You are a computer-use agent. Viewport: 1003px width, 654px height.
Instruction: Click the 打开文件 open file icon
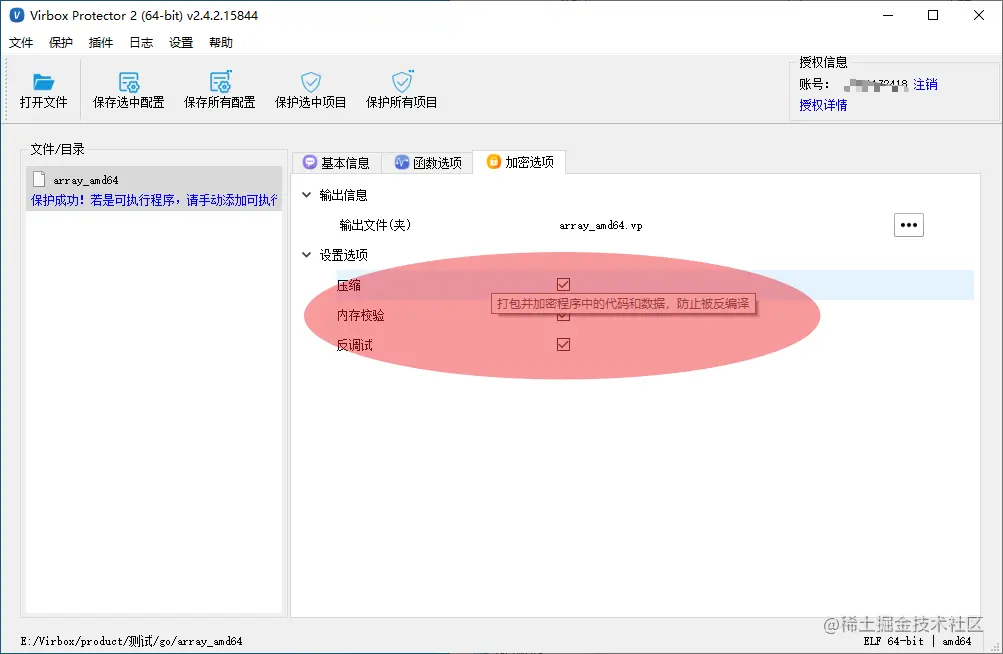click(x=43, y=82)
